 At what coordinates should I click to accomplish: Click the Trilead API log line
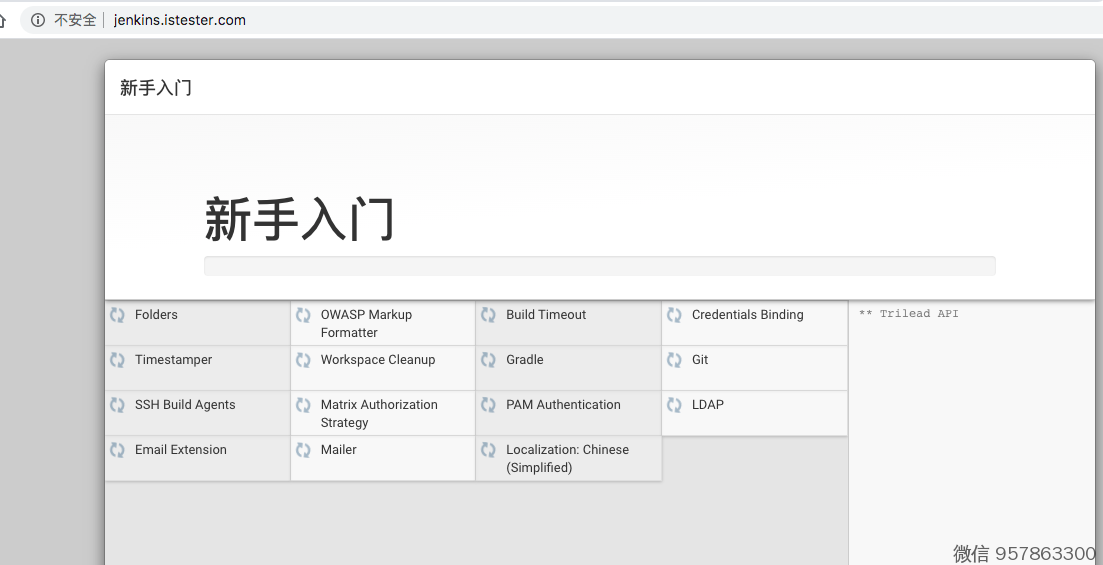point(908,314)
